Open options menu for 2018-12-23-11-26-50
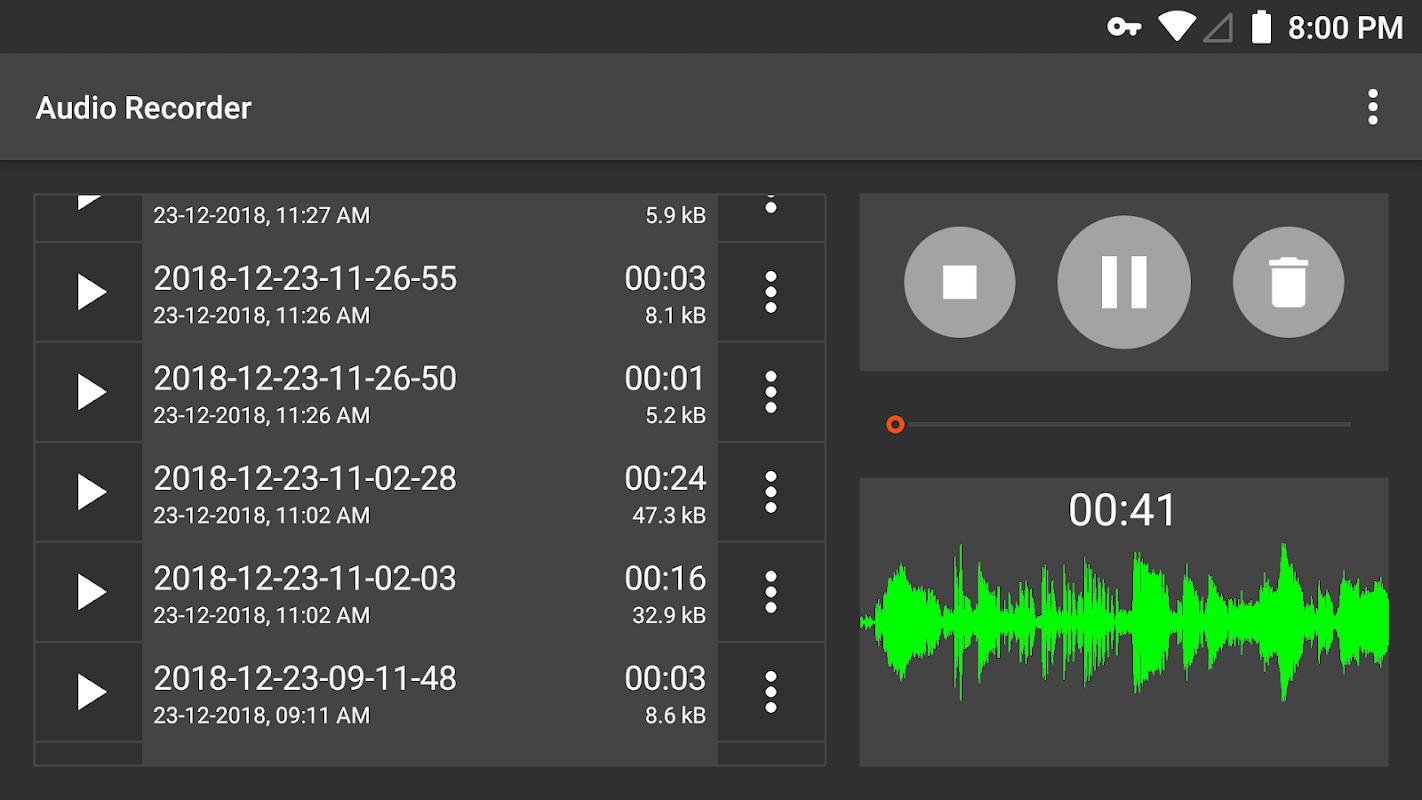 pos(771,392)
